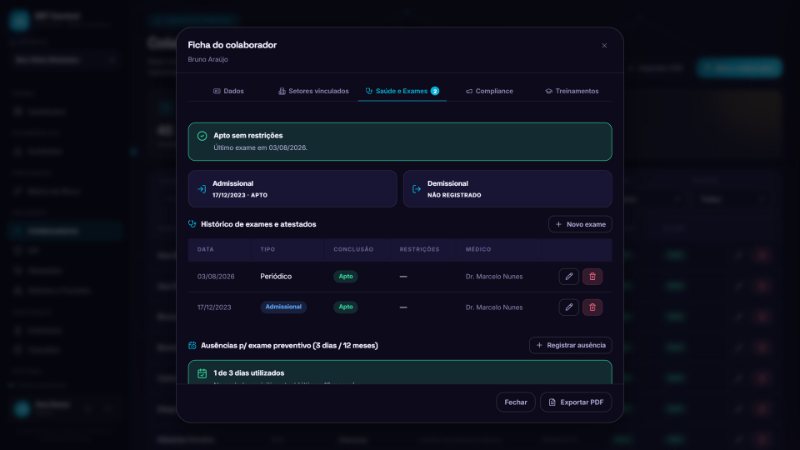Click the 1 de 3 dias utilizados banner

[x=400, y=372]
